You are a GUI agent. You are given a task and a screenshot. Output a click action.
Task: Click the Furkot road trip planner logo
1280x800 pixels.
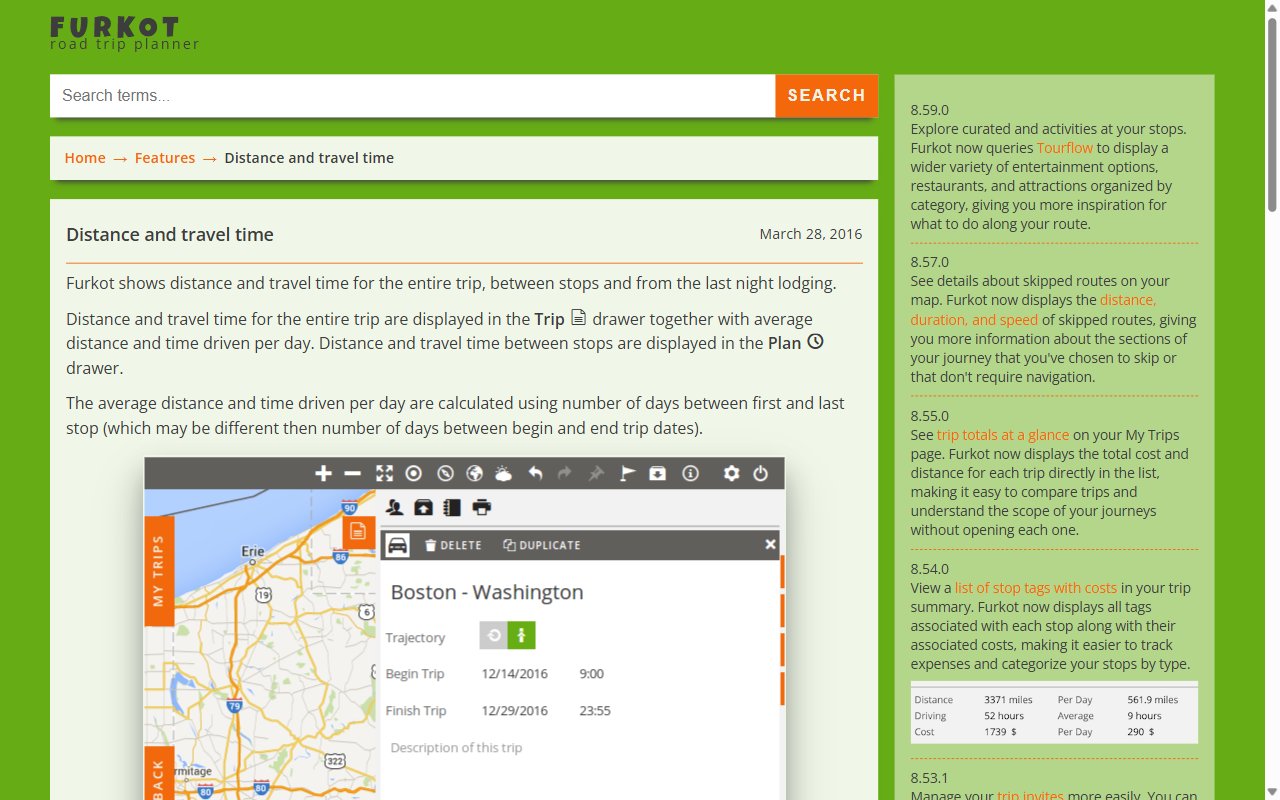coord(125,33)
